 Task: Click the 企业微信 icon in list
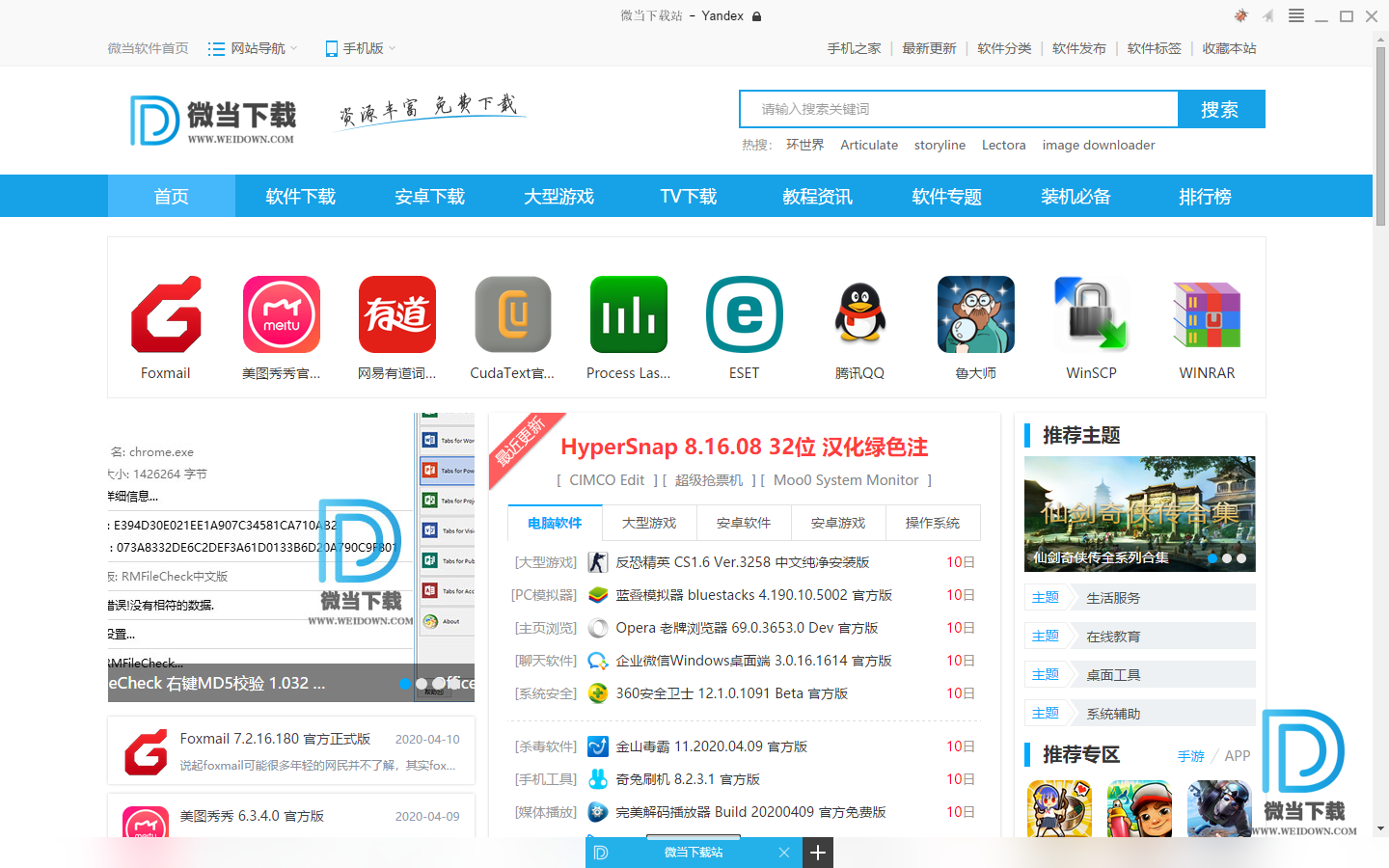598,661
